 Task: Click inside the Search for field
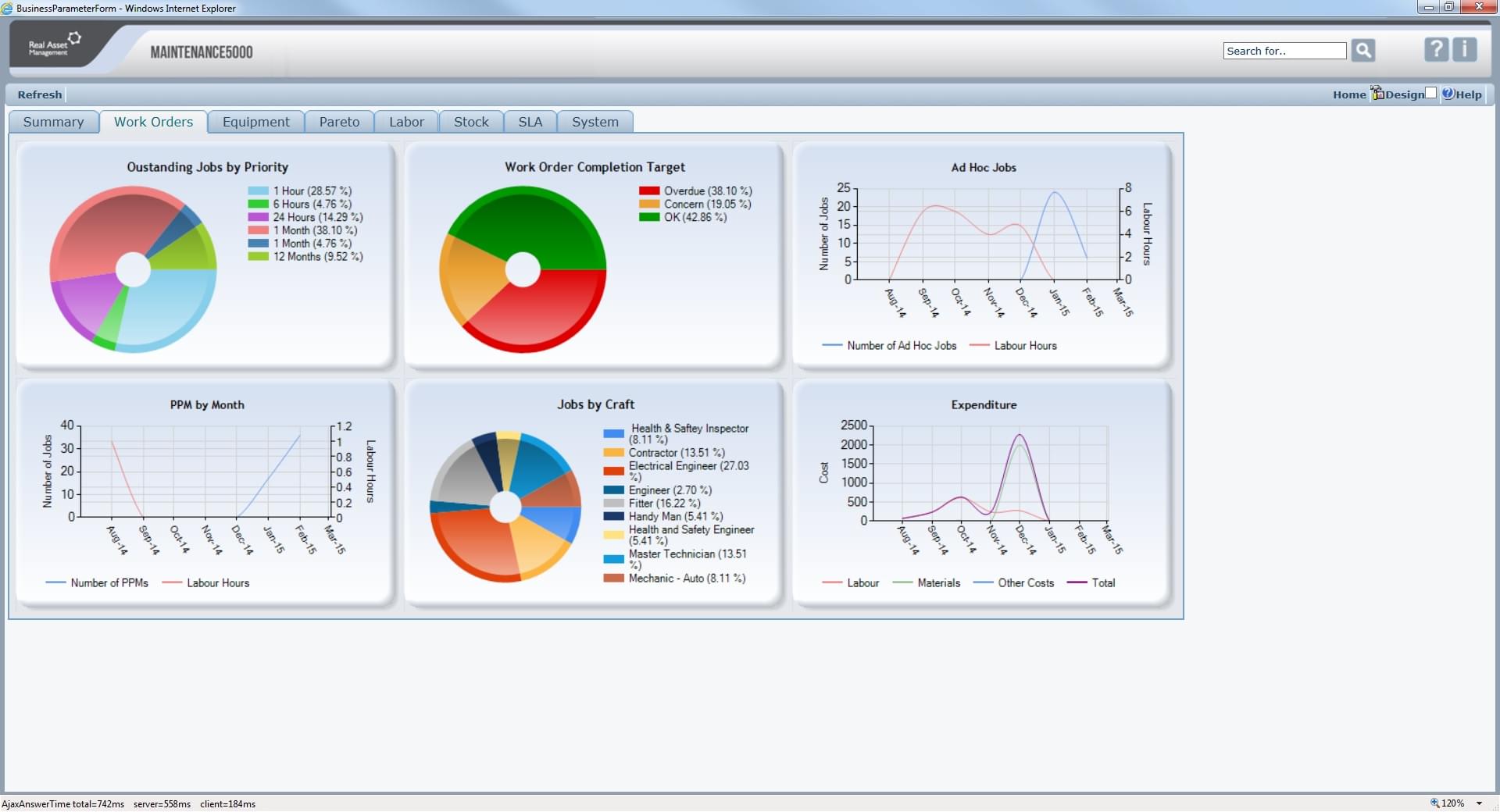point(1284,50)
